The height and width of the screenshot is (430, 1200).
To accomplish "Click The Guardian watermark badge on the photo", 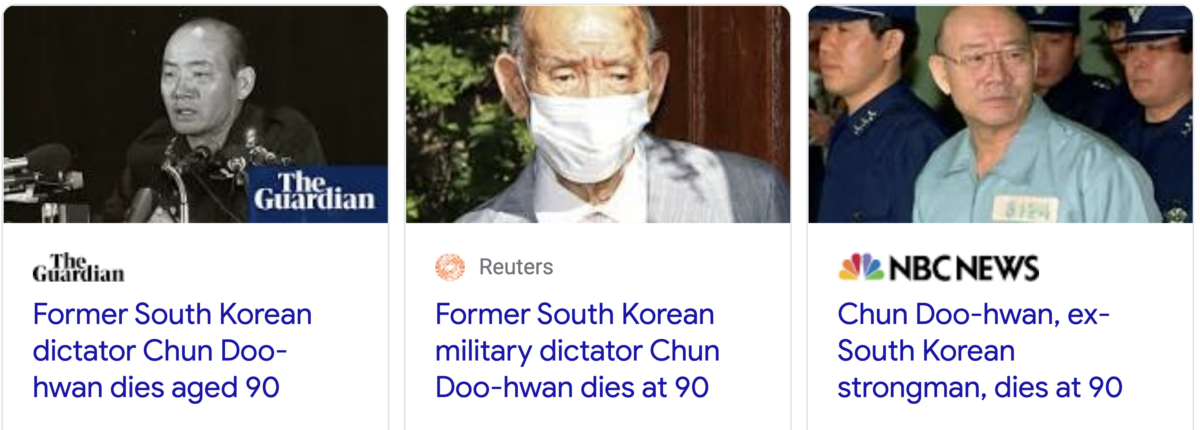I will tap(317, 190).
